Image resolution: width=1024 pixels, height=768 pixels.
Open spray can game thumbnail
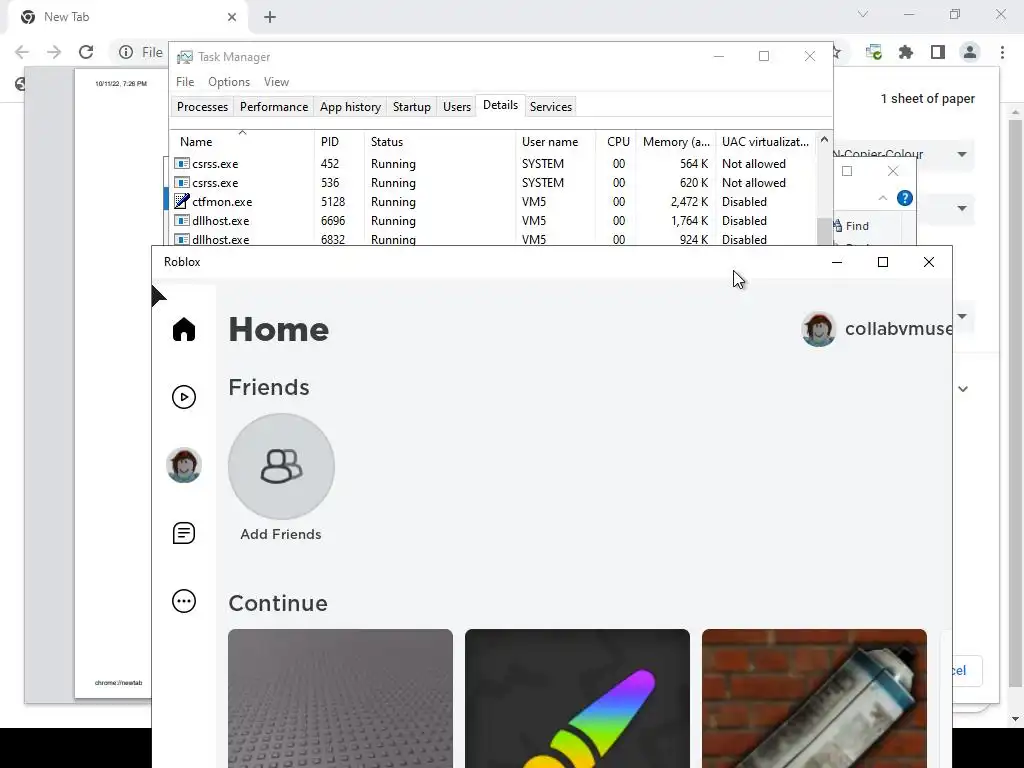(x=814, y=698)
